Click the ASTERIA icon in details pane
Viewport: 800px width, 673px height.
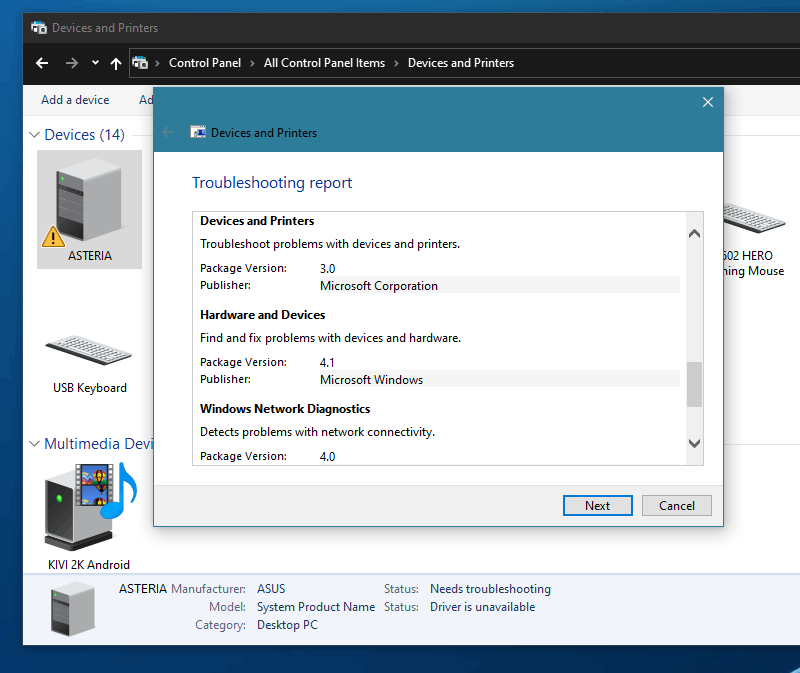(73, 611)
